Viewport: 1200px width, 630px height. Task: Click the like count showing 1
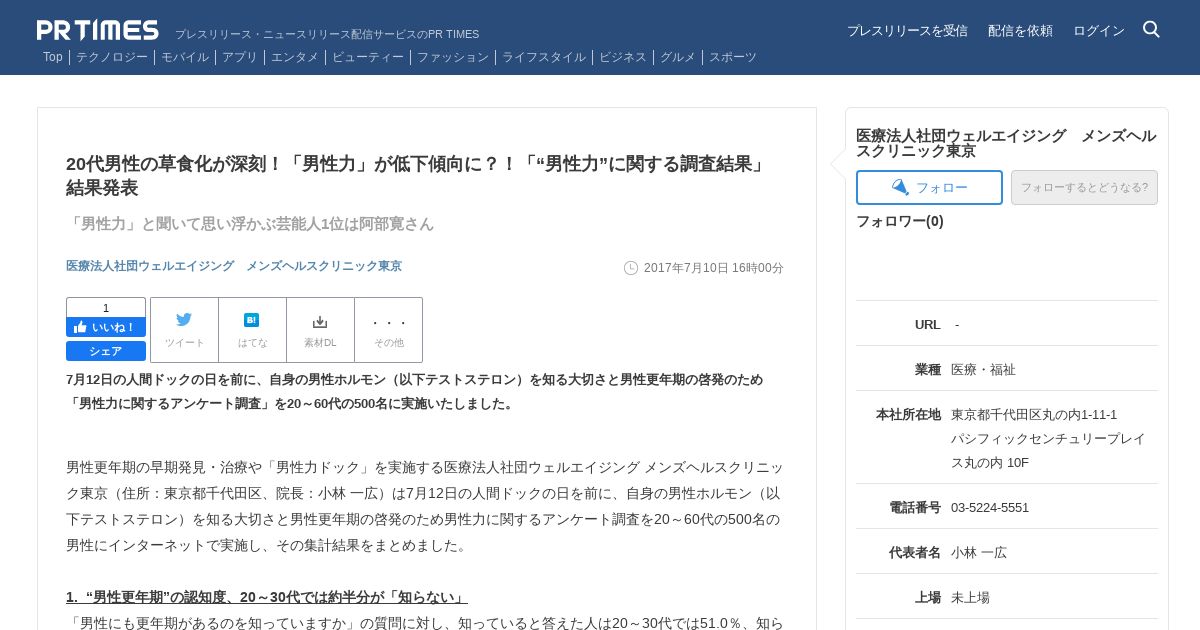pyautogui.click(x=106, y=308)
